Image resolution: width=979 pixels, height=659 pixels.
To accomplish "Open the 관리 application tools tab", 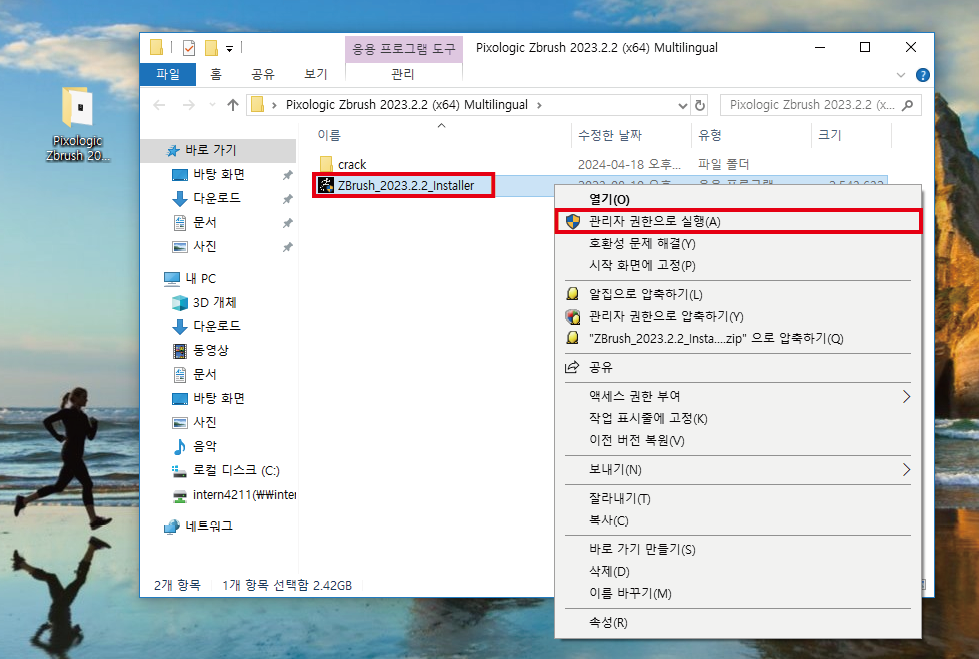I will [x=403, y=74].
